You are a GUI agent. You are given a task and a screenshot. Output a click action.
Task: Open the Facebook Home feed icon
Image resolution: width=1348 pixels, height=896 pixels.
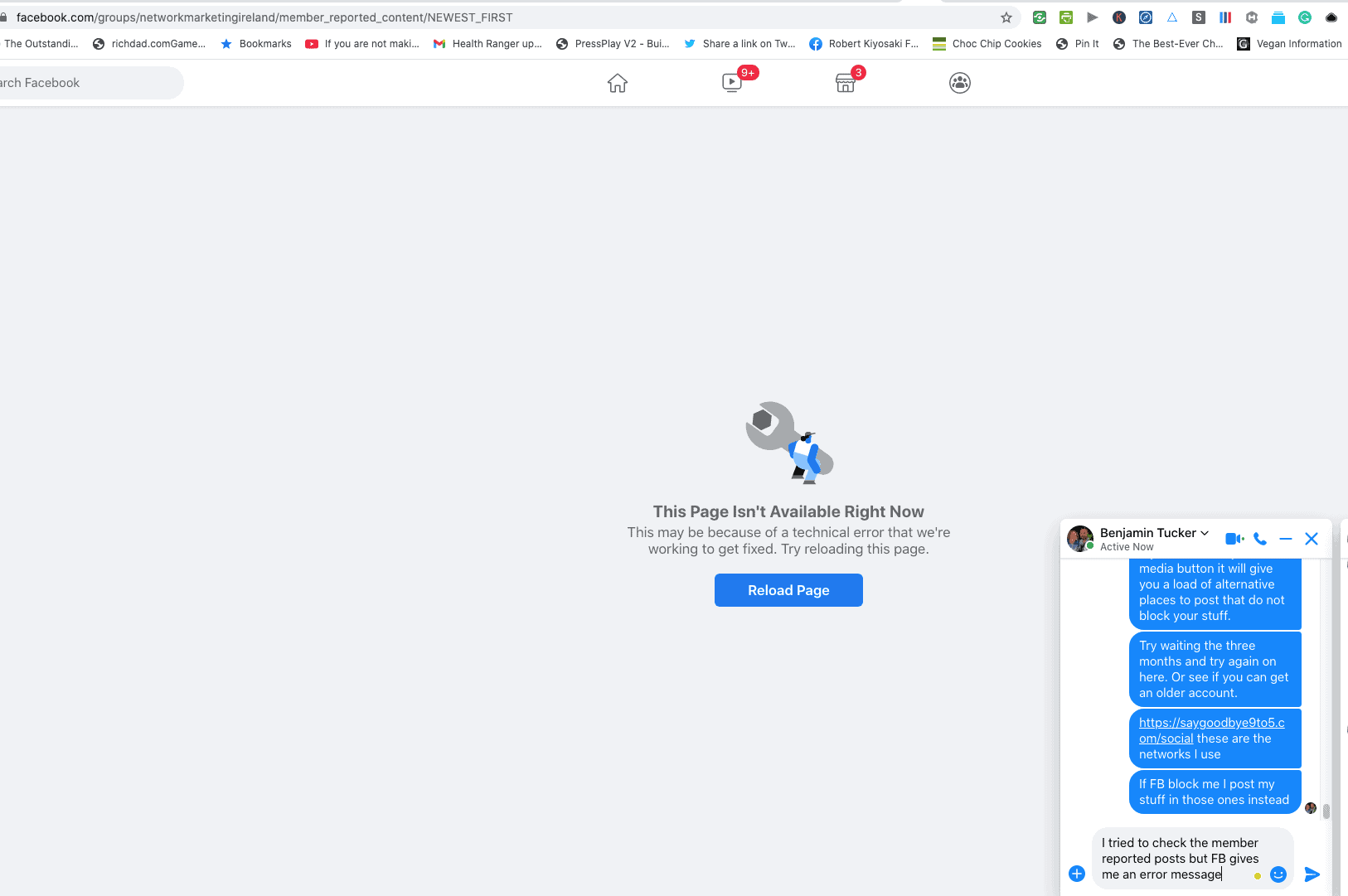(618, 83)
